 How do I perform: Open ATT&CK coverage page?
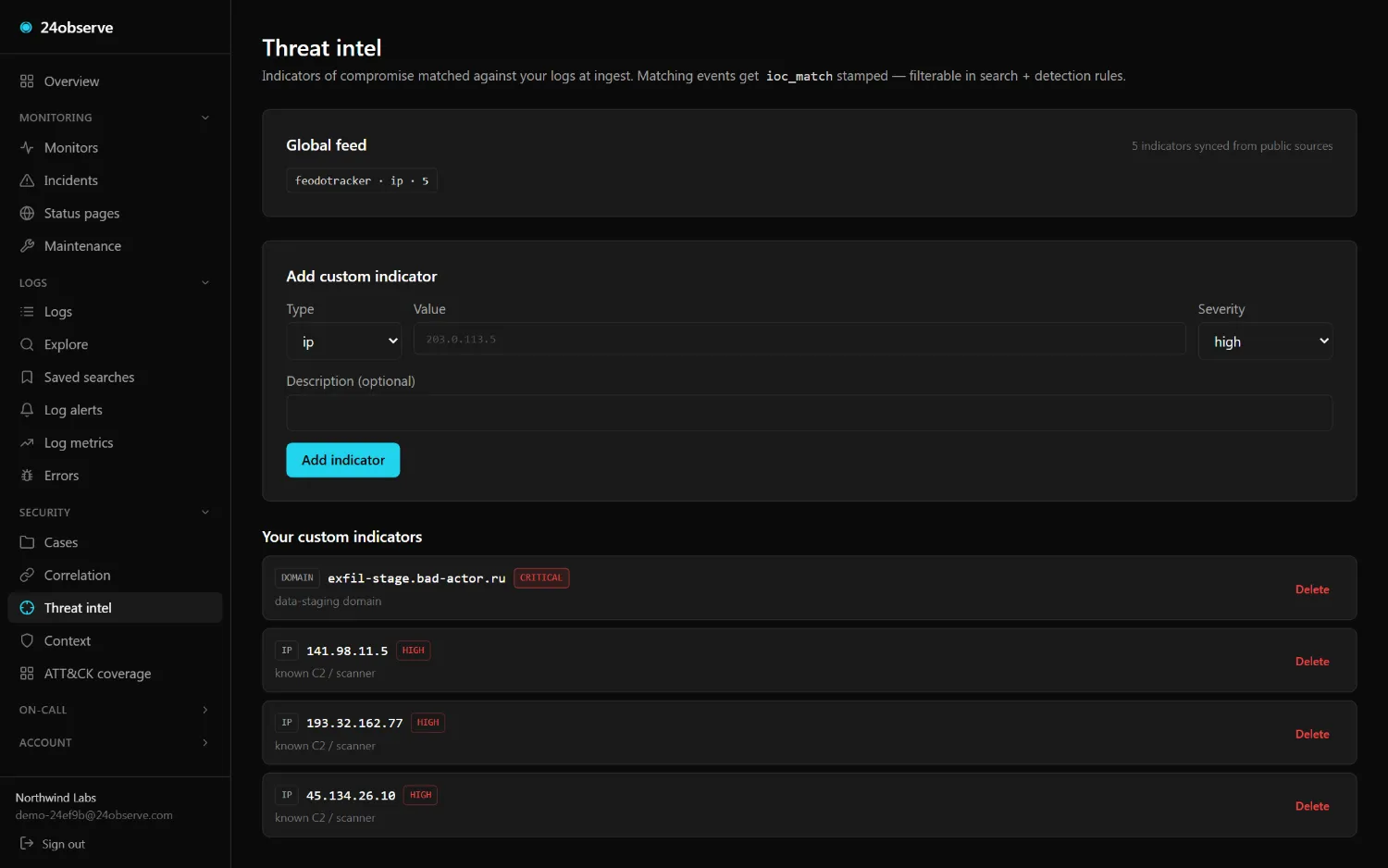(115, 674)
